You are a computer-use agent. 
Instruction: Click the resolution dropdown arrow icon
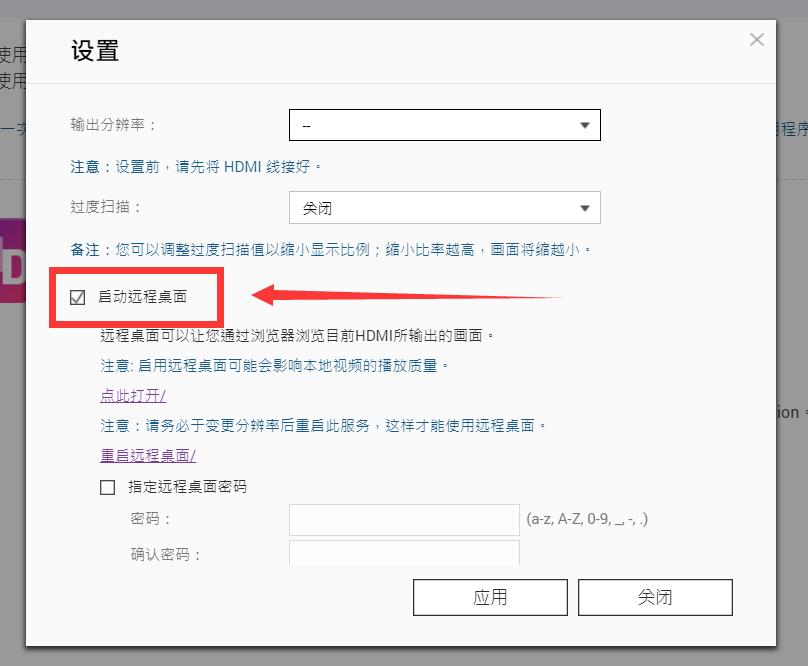coord(585,124)
